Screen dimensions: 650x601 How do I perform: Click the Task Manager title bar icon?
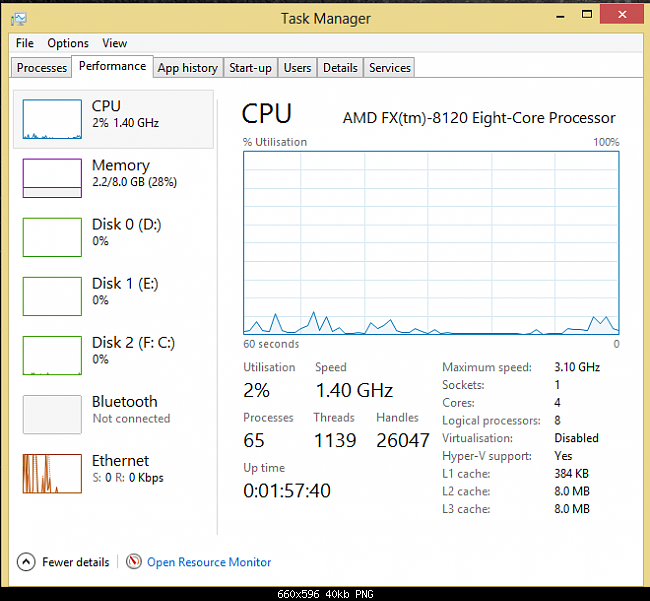21,18
